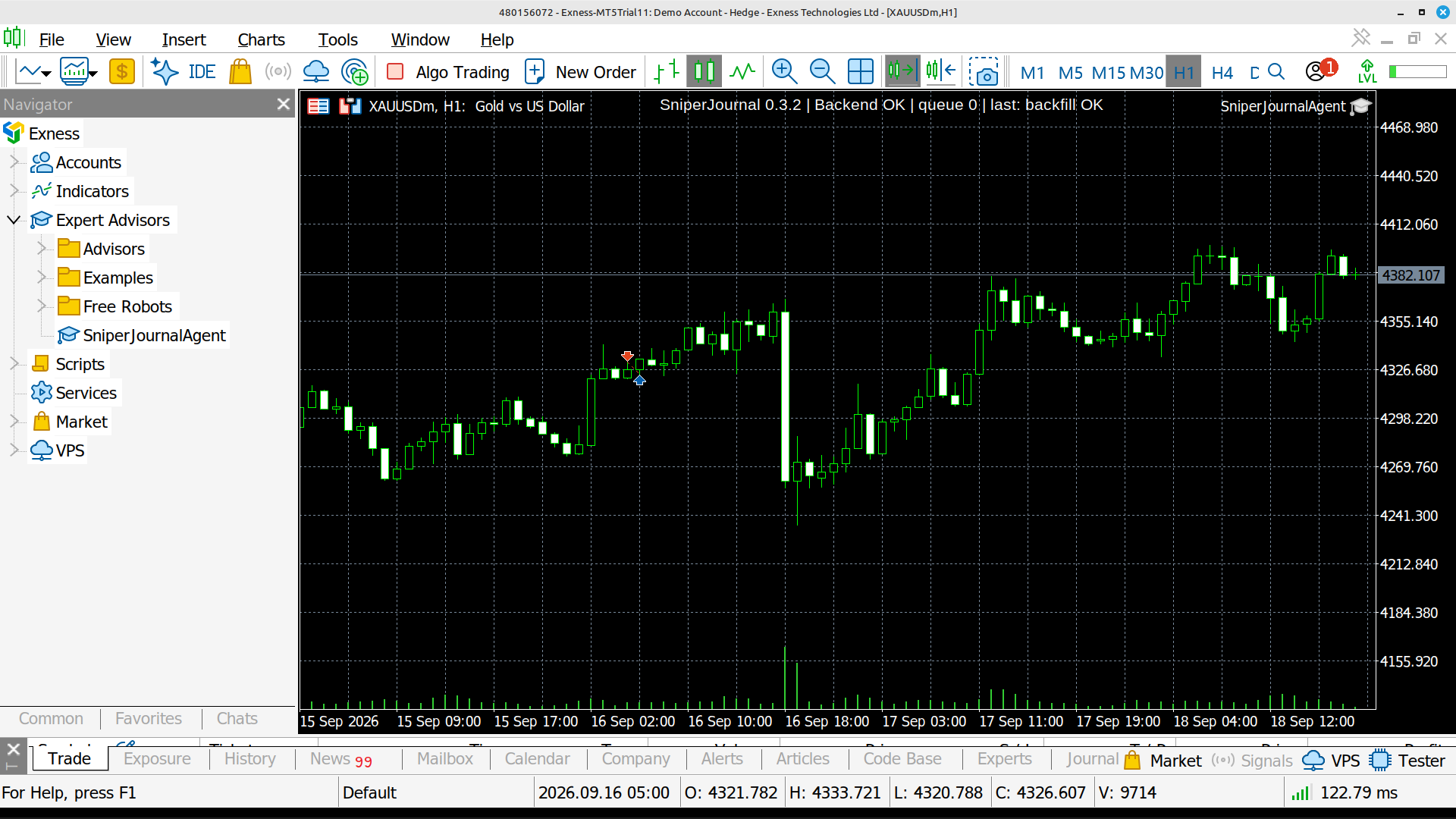This screenshot has width=1456, height=819.
Task: Switch to the Journal tab
Action: click(1092, 759)
